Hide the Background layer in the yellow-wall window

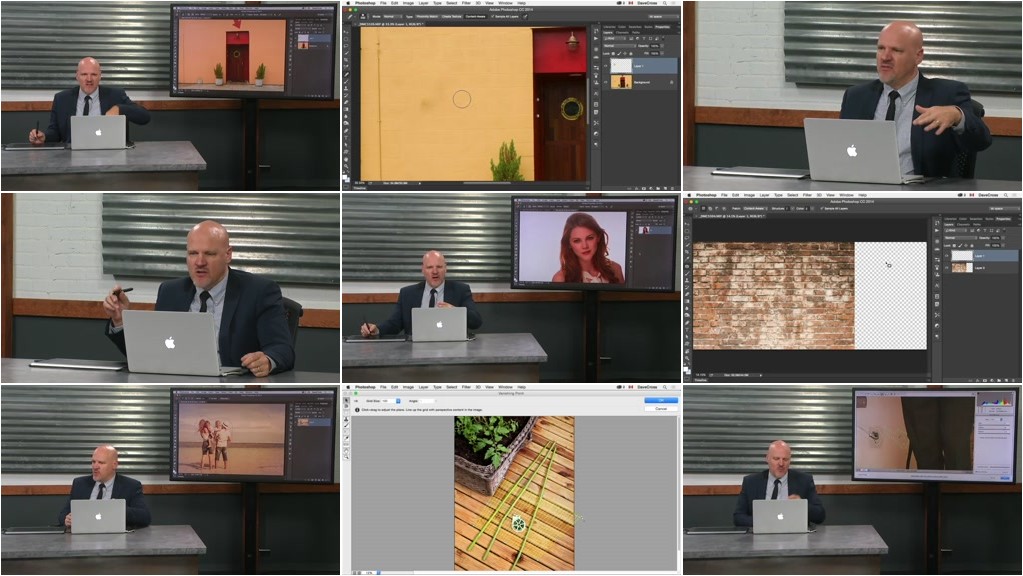pos(605,82)
